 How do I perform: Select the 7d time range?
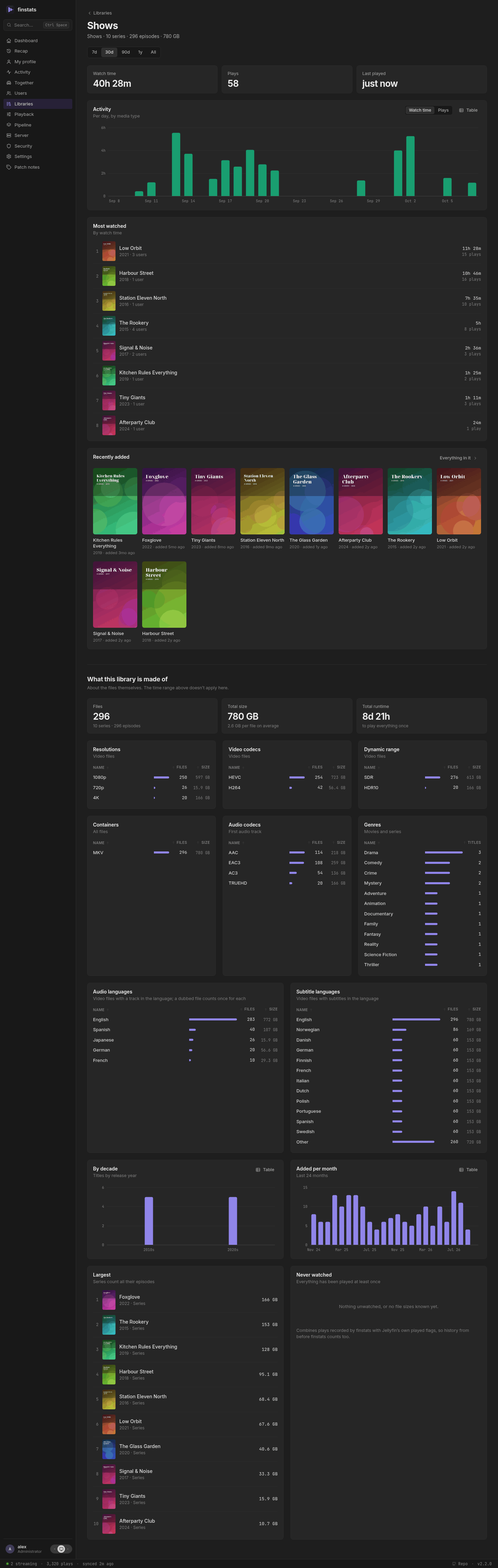coord(94,52)
